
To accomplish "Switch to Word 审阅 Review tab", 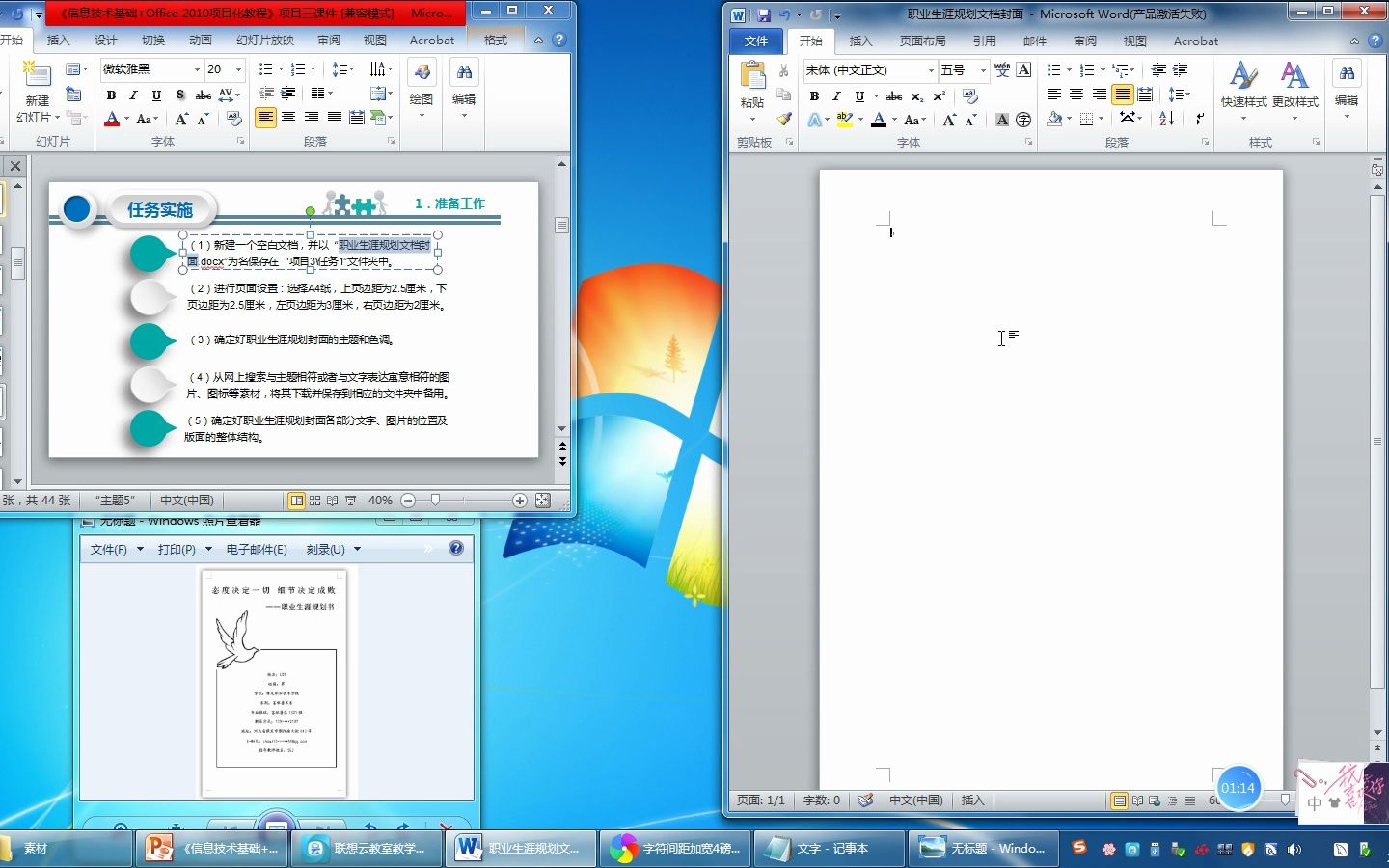I will point(1085,41).
